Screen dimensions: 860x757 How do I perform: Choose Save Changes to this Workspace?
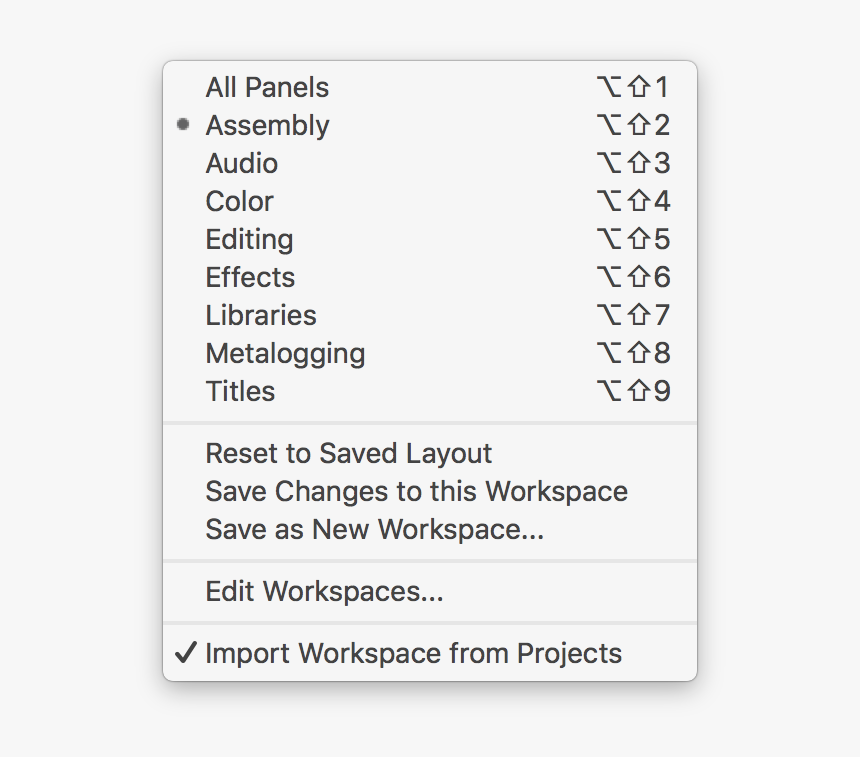coord(416,492)
